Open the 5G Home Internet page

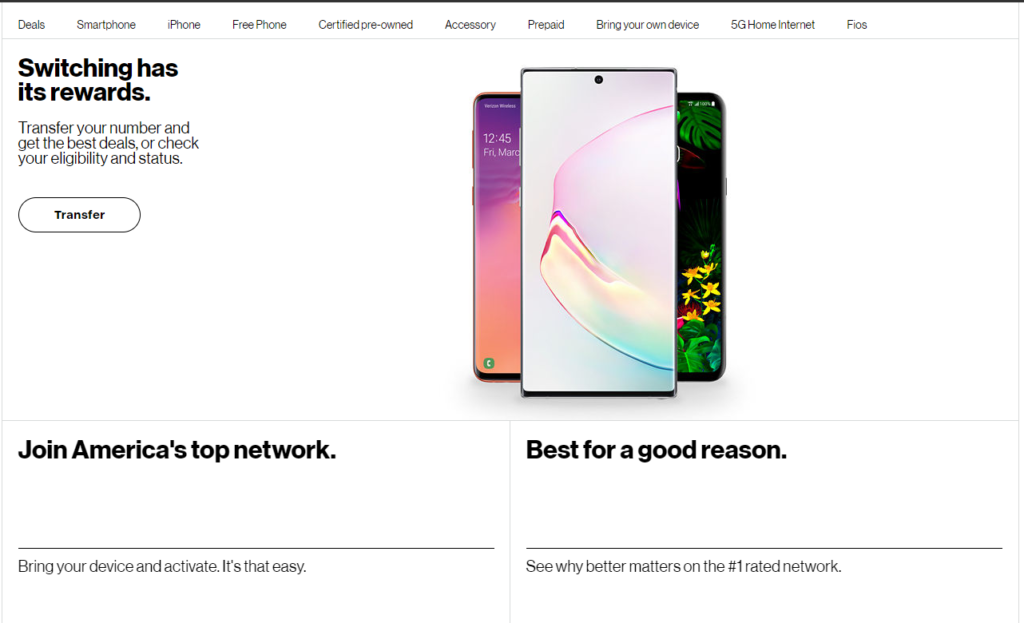click(x=773, y=24)
